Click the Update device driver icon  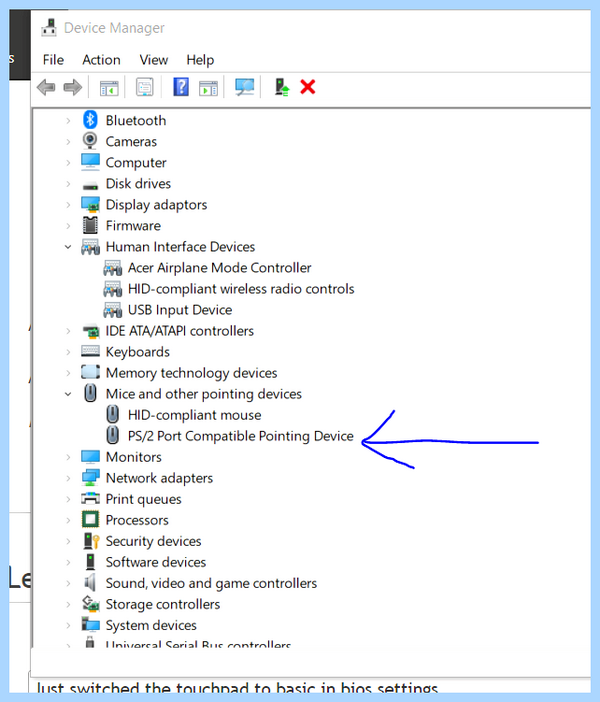(282, 87)
